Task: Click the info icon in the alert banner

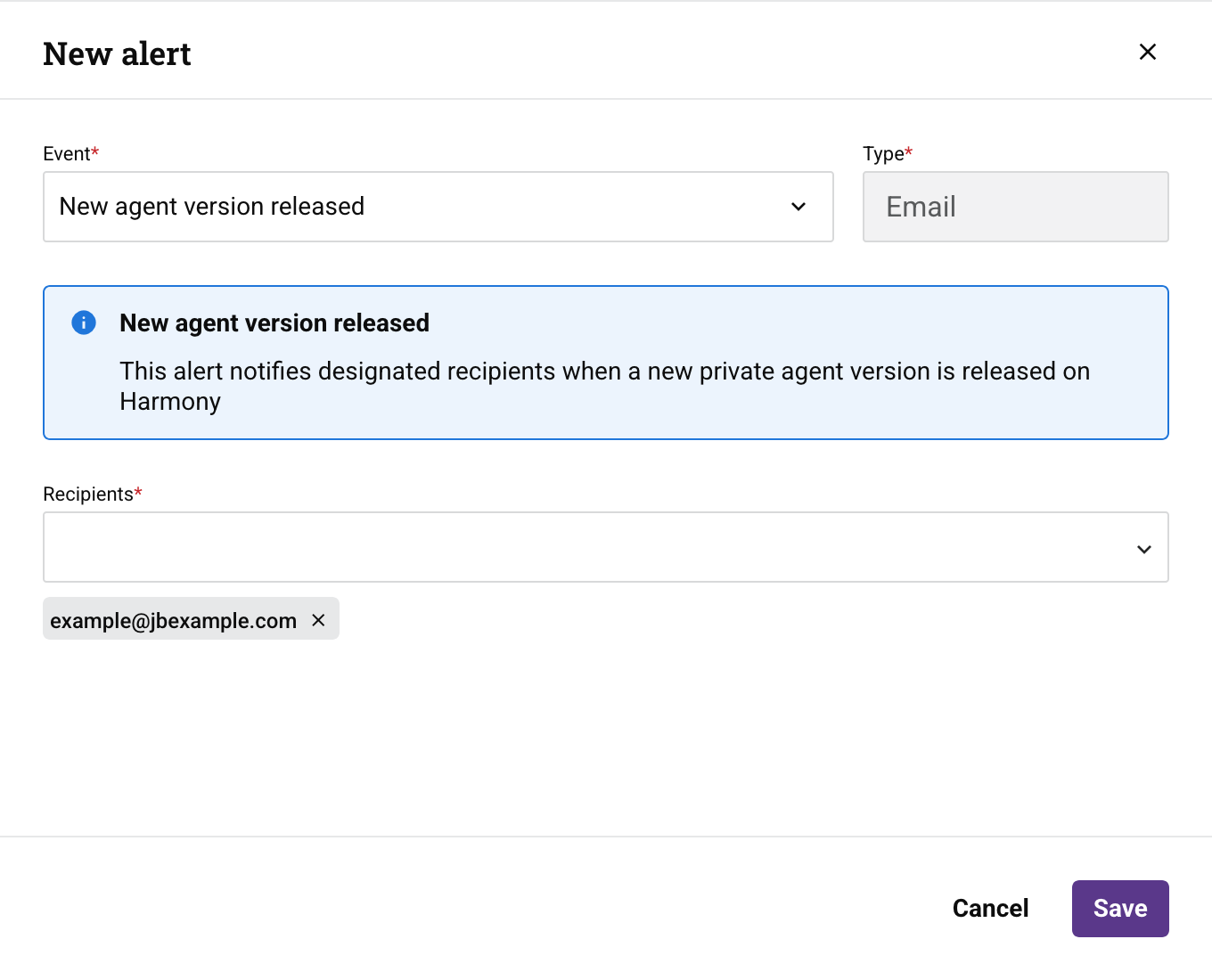Action: pos(83,323)
